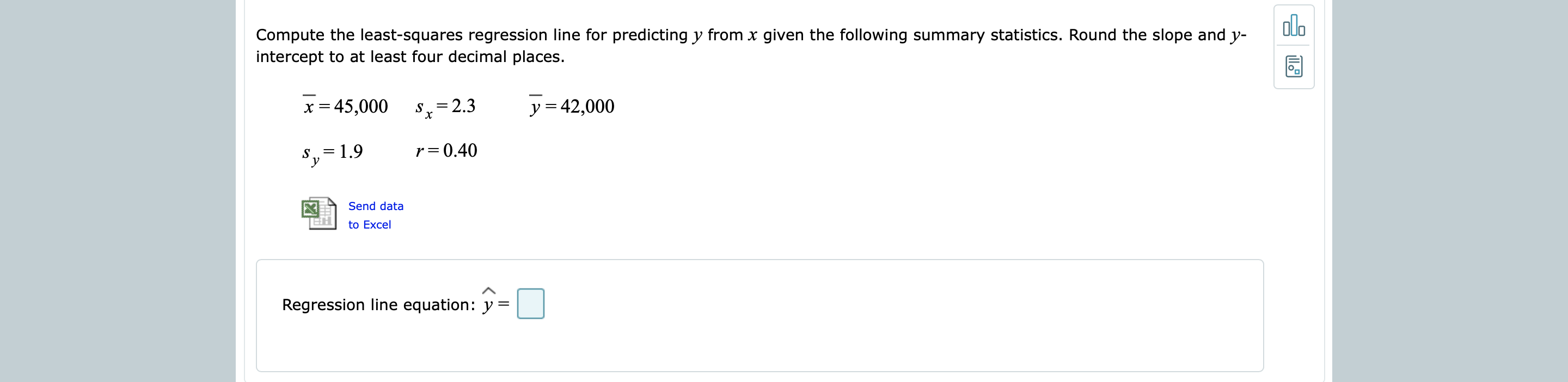This screenshot has width=1568, height=382.
Task: Click the right sidebar tools panel
Action: pyautogui.click(x=1294, y=47)
